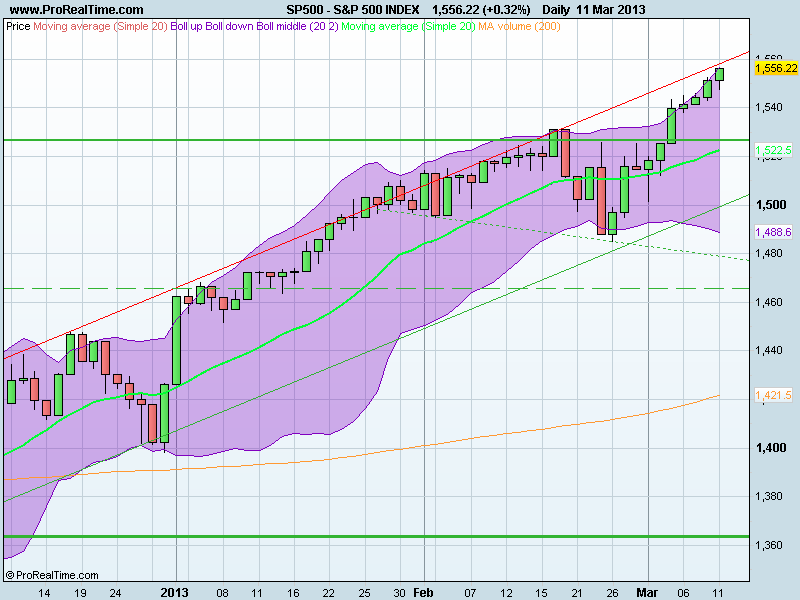Select the green Moving average (Simple 20) legend

408,26
